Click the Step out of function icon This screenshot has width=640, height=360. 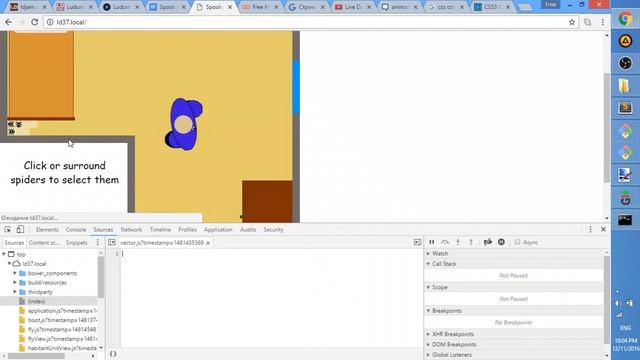point(471,242)
